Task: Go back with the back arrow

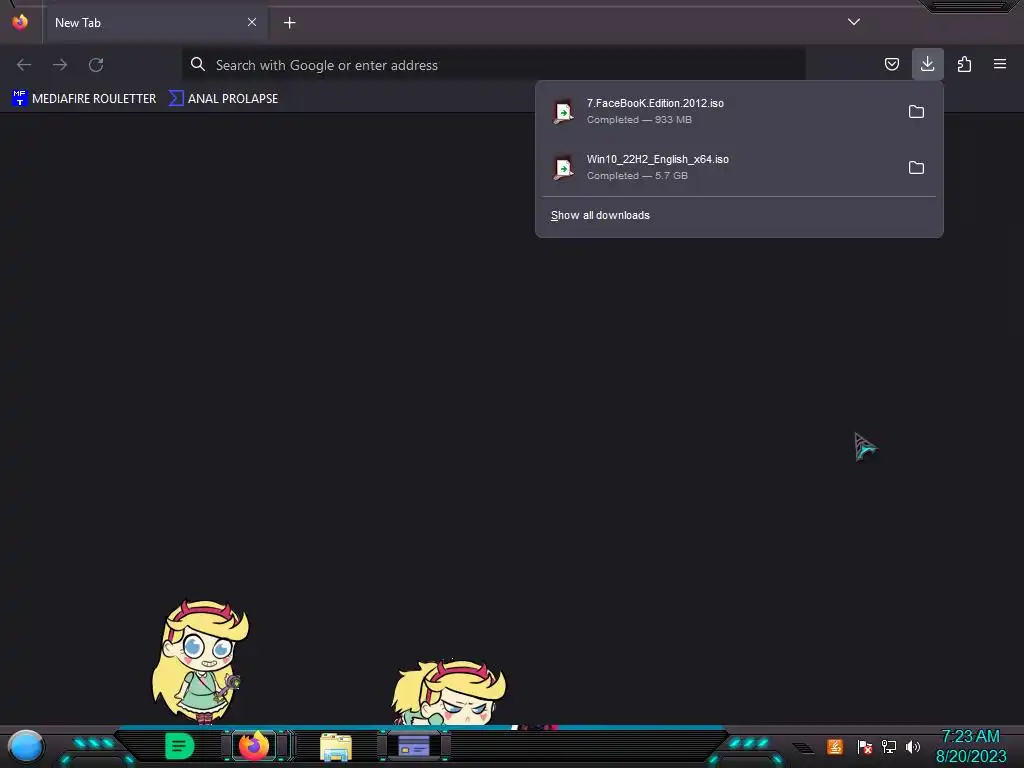Action: 24,65
